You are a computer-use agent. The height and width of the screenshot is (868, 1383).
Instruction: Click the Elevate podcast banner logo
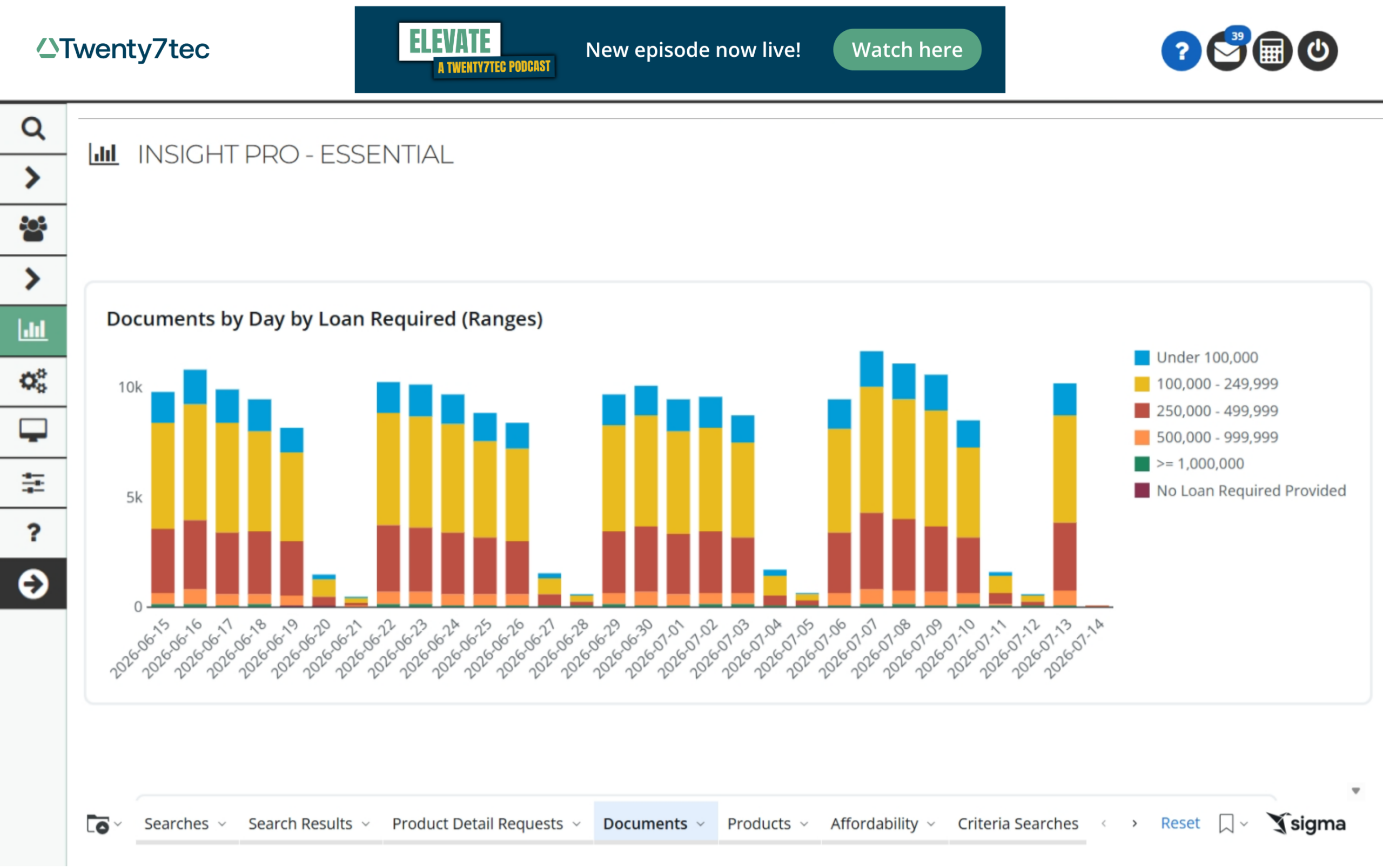476,51
